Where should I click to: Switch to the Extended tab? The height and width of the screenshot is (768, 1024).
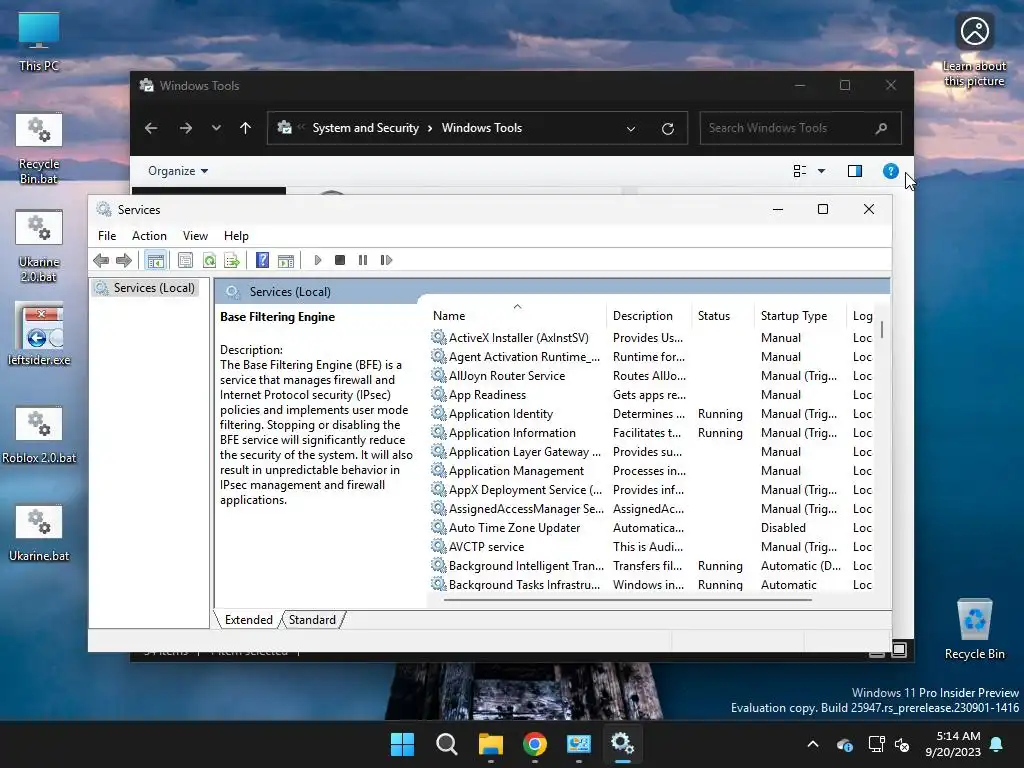(248, 620)
